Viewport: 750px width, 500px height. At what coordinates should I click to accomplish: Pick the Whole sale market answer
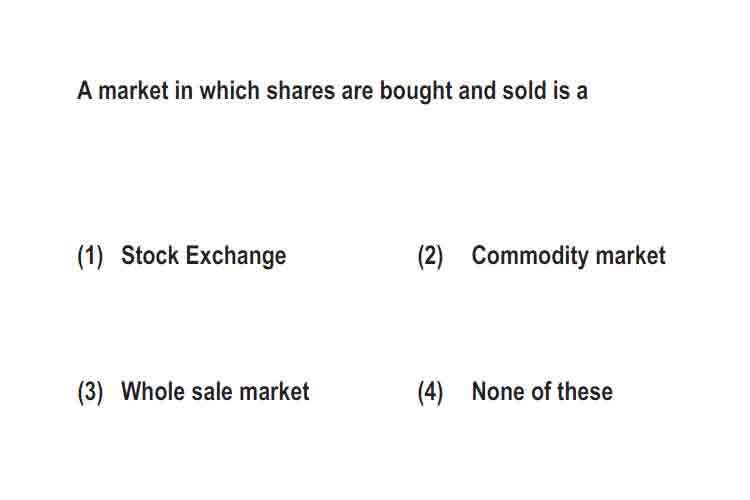(x=215, y=391)
